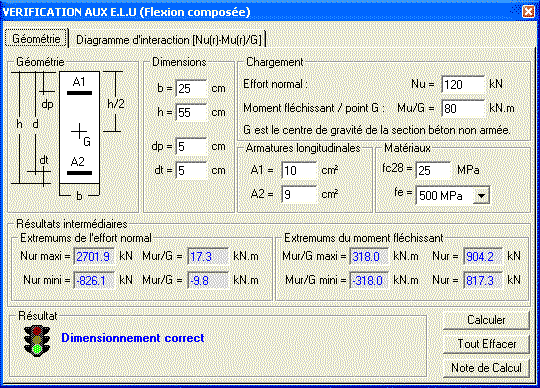
Task: Select the Mur/G mini value -318.0
Action: [369, 281]
